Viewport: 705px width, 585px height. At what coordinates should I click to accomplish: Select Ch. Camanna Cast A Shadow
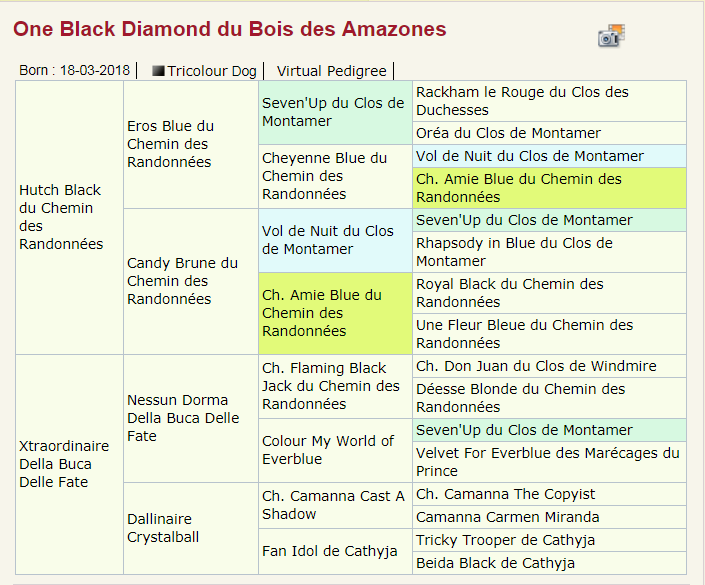(x=333, y=505)
